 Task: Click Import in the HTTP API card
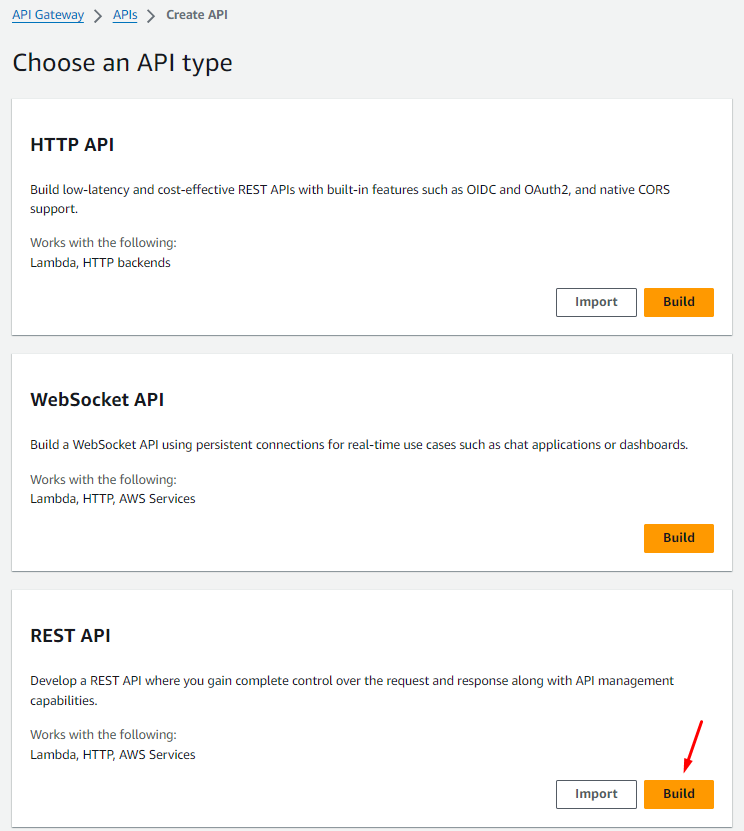pos(596,302)
